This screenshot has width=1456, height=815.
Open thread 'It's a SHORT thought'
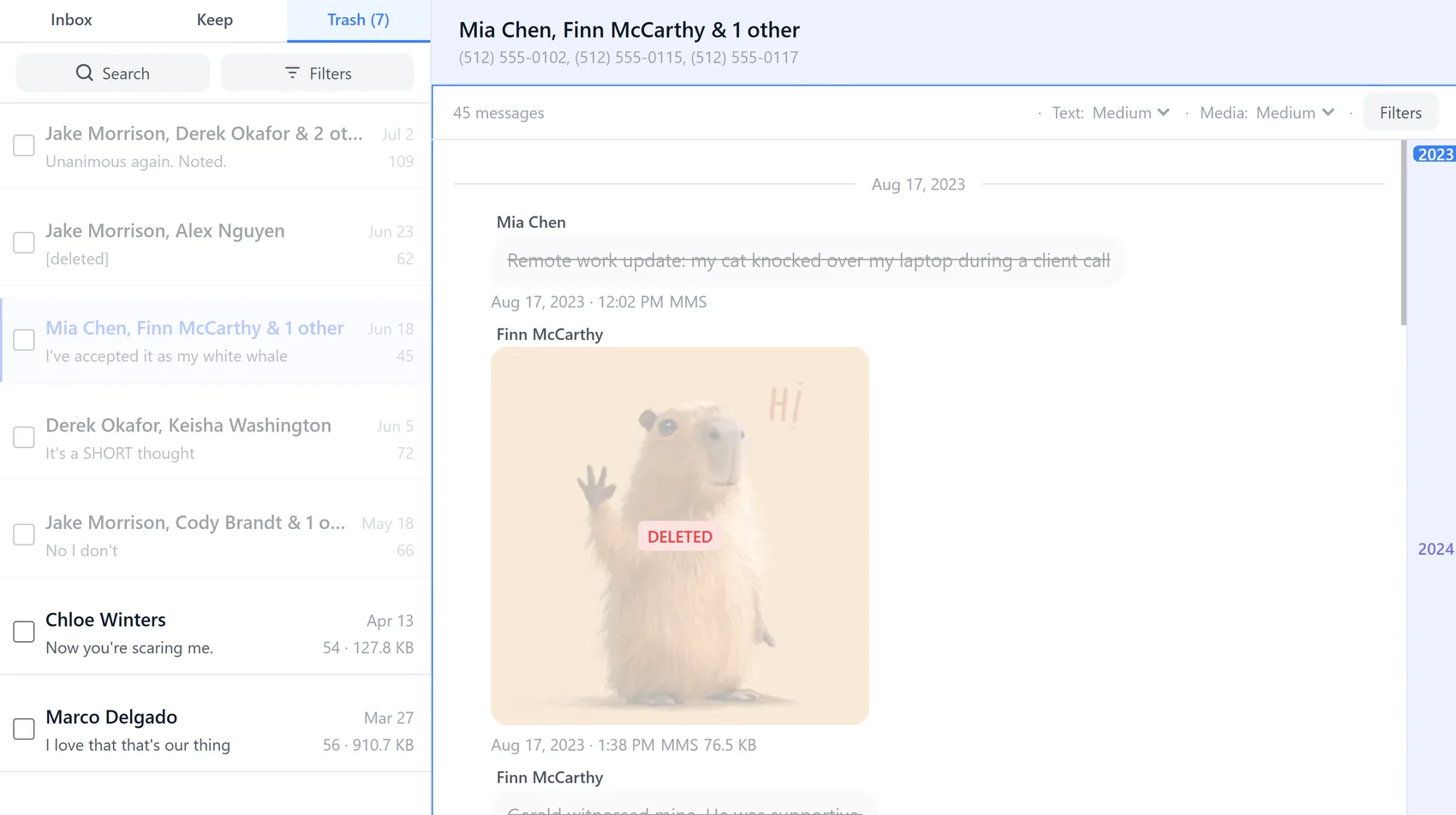[216, 437]
